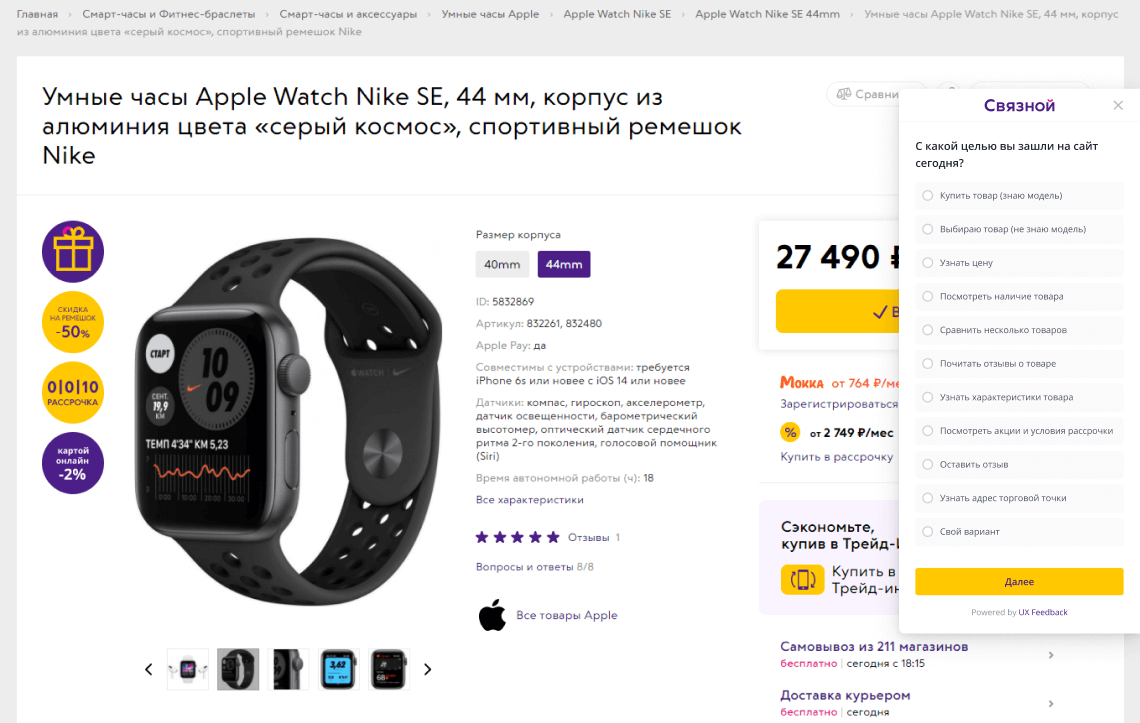
Task: Click the online card -2% badge
Action: (73, 463)
